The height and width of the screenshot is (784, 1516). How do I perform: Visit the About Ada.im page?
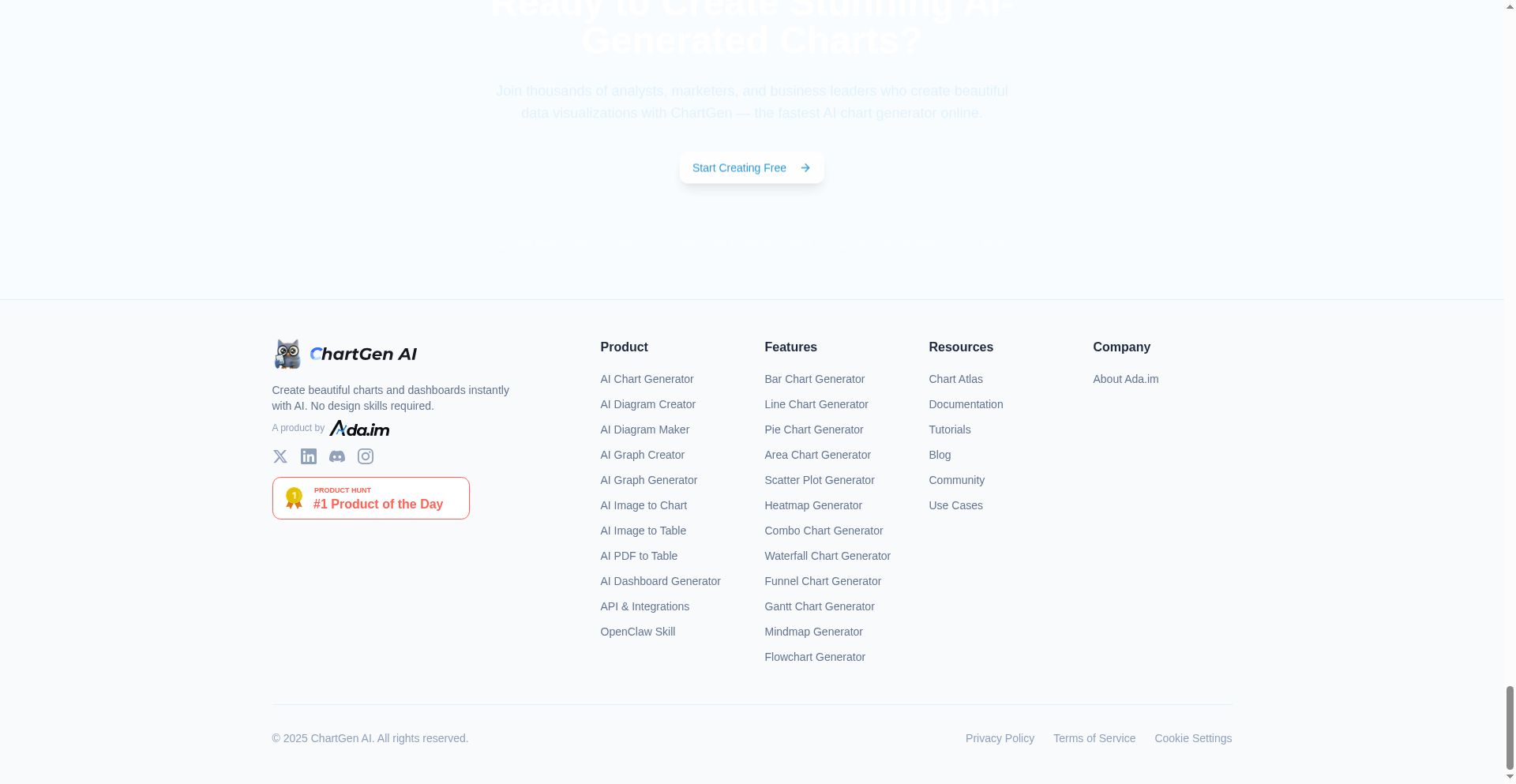pos(1125,379)
